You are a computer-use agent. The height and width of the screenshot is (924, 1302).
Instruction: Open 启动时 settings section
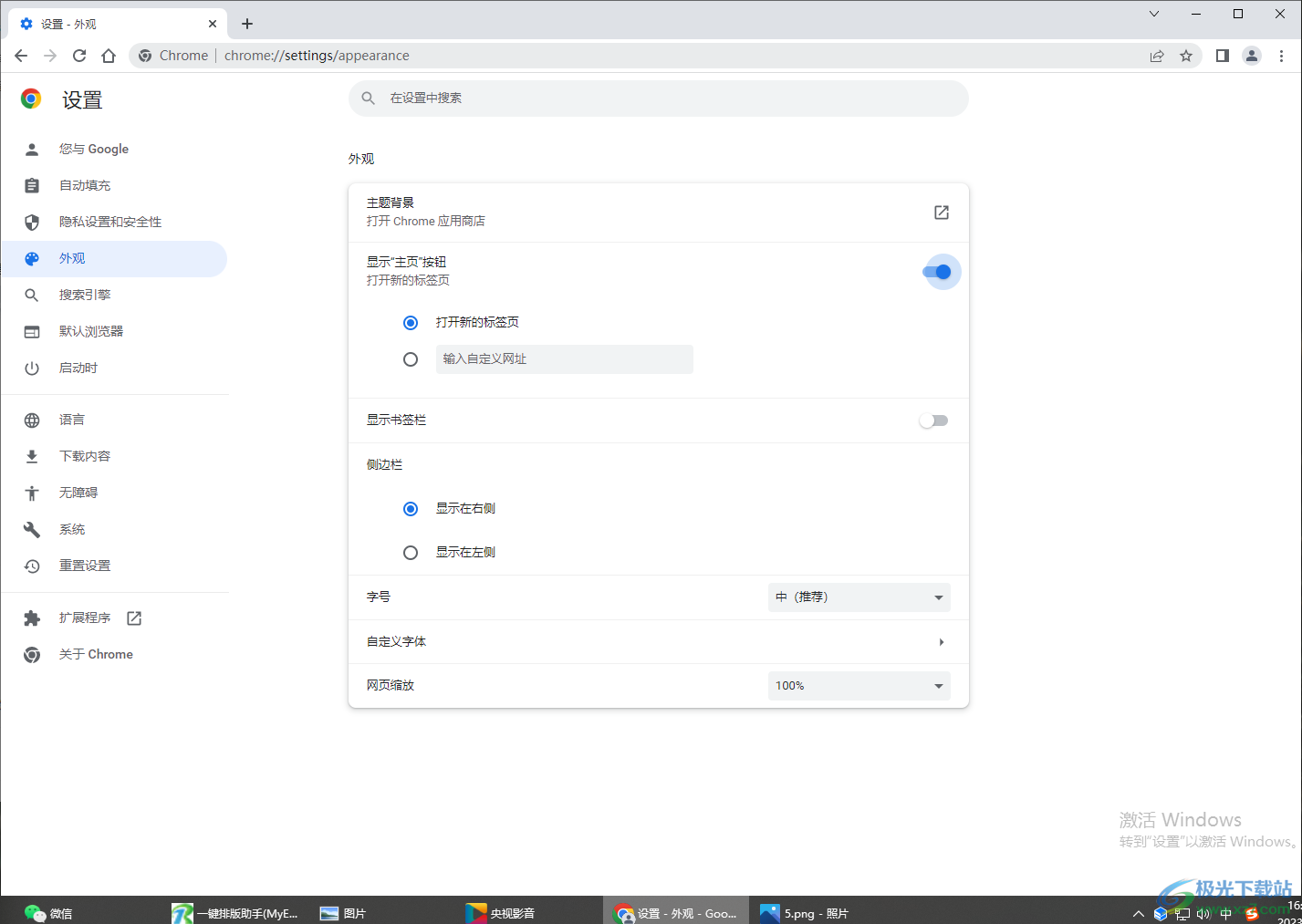[114, 368]
